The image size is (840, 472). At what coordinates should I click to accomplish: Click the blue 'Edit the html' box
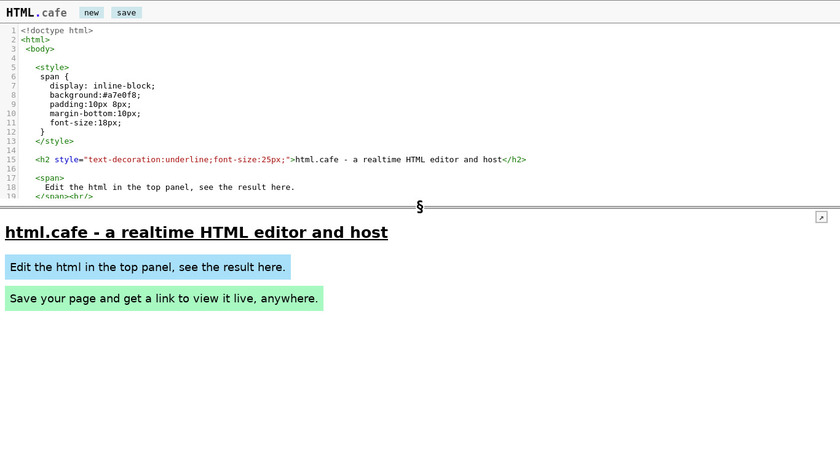[x=148, y=267]
